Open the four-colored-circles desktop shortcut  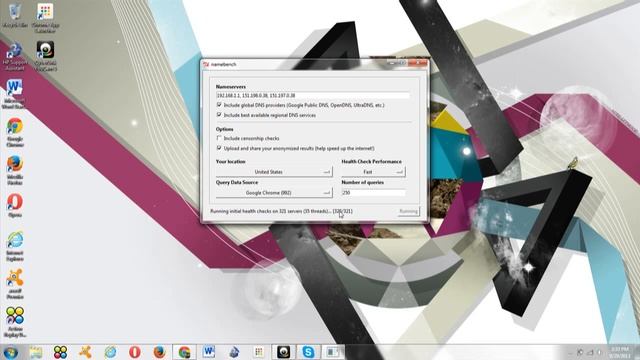click(x=15, y=322)
